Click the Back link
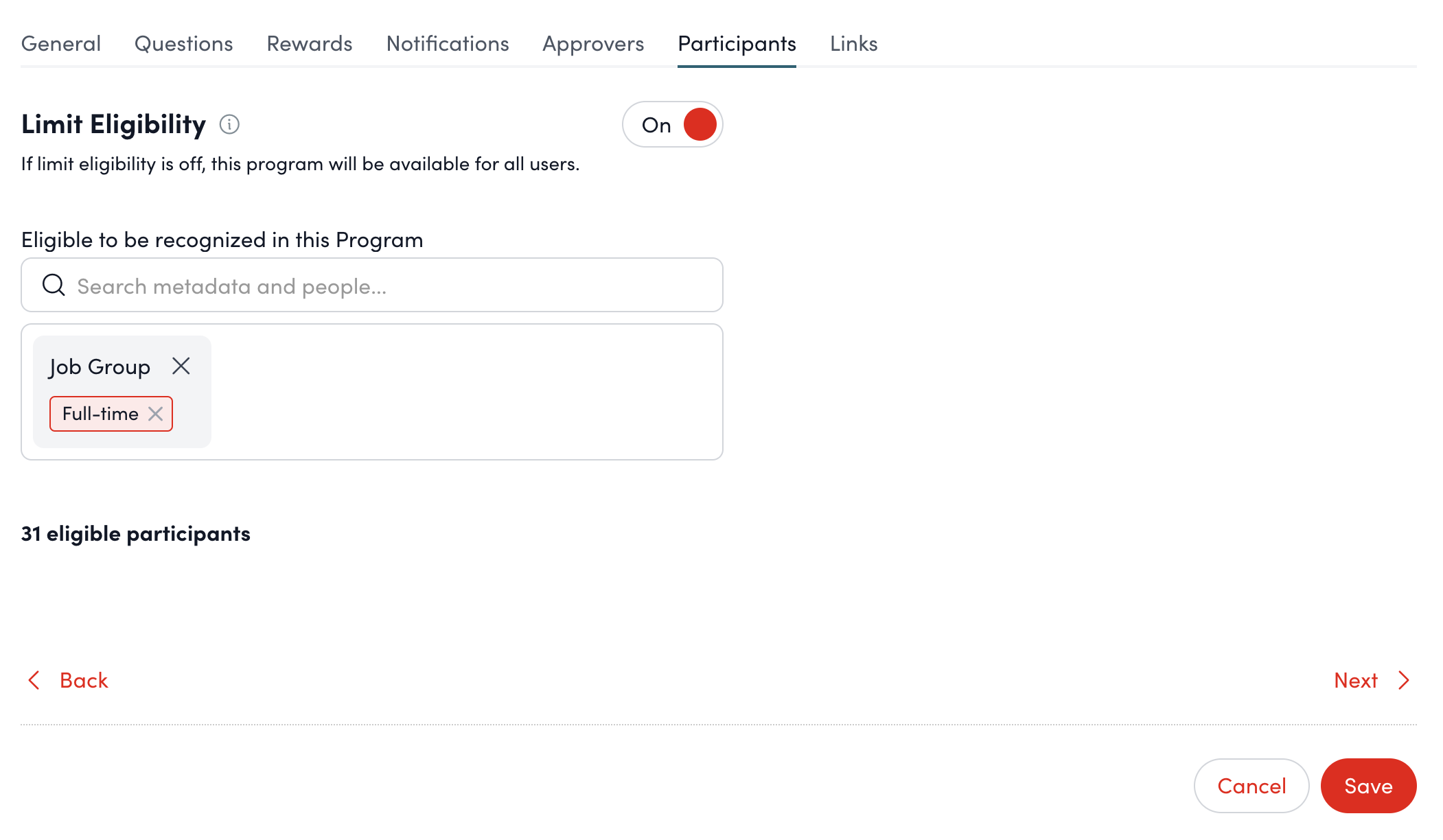Image resolution: width=1443 pixels, height=840 pixels. point(84,680)
